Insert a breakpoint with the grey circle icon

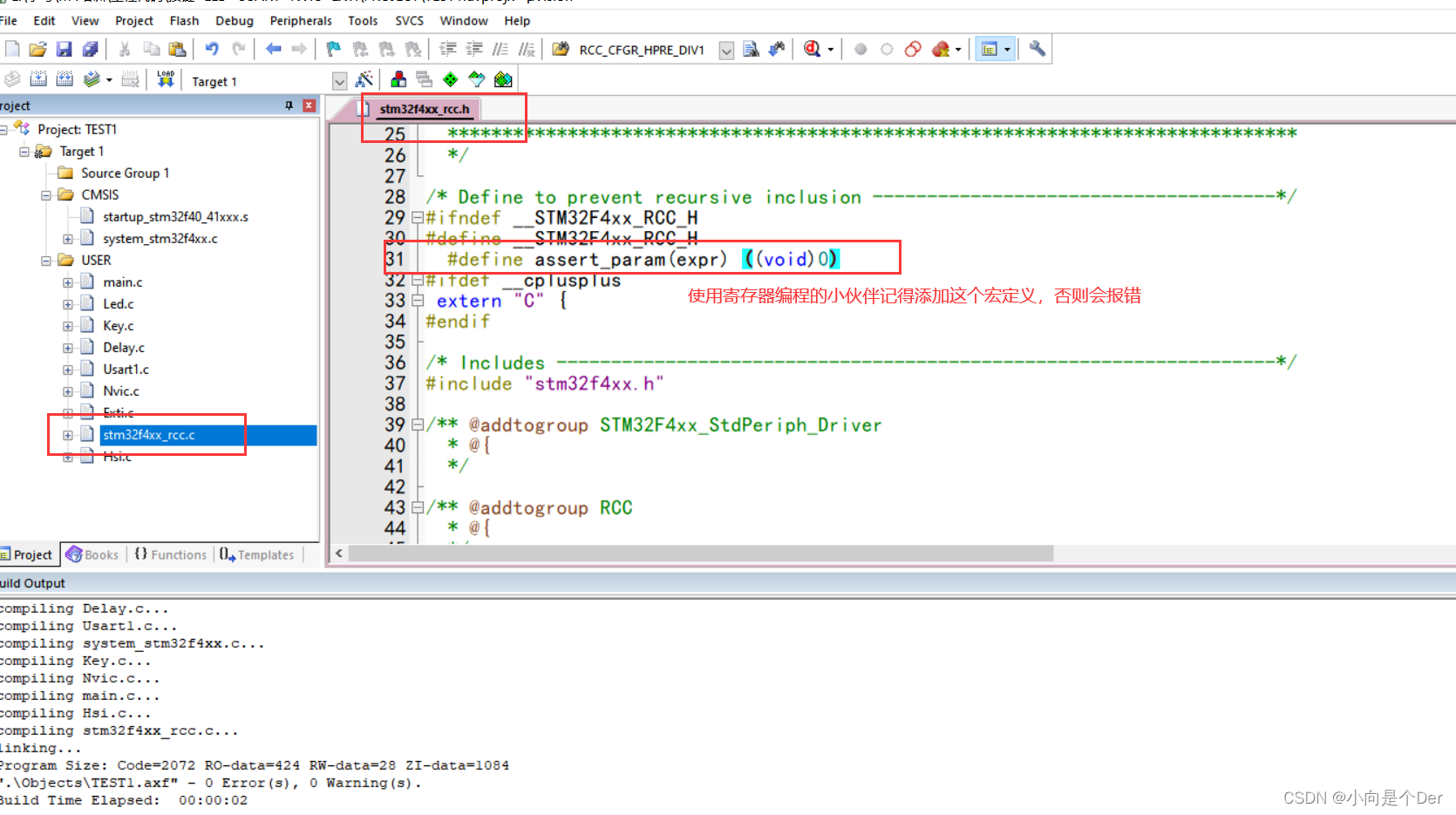861,49
